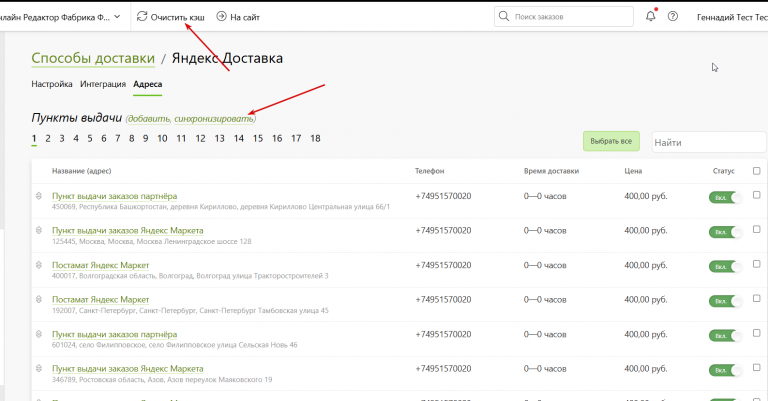Viewport: 768px width, 401px height.
Task: Click drag handle of Ленинградское шоссе 128 row
Action: point(39,230)
